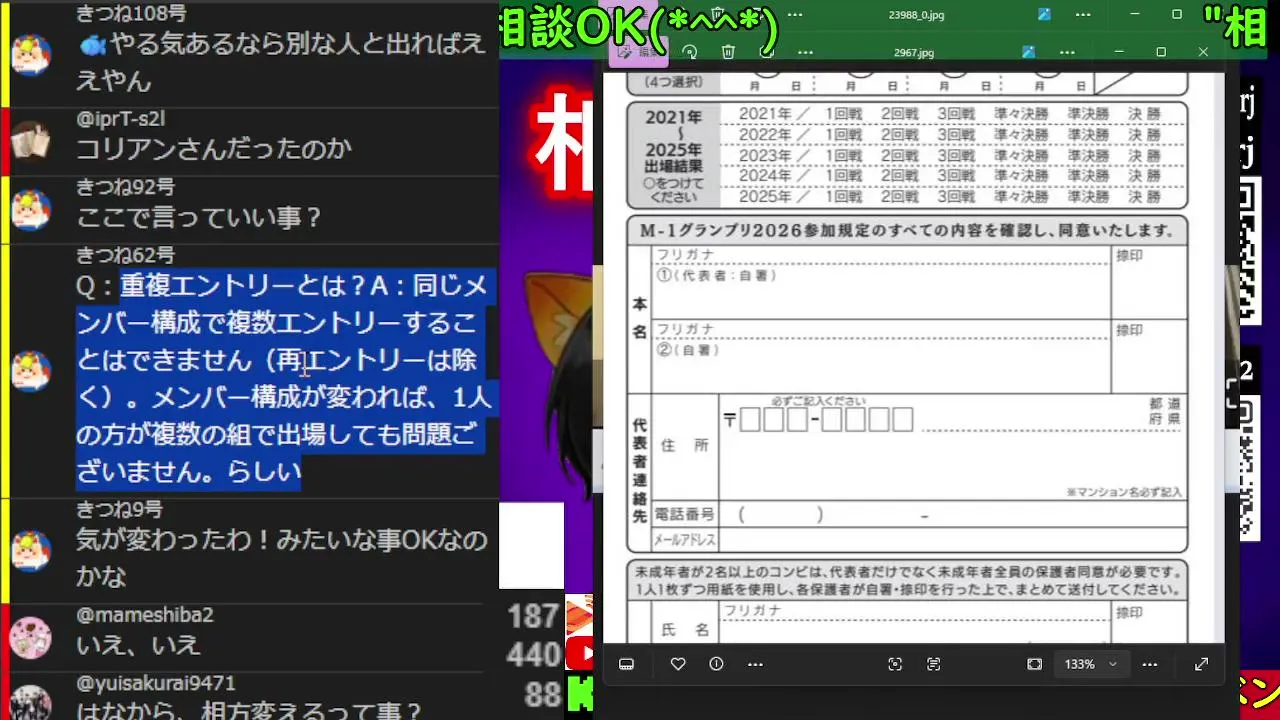Start a visual search on the image
This screenshot has width=1280, height=720.
(x=895, y=664)
